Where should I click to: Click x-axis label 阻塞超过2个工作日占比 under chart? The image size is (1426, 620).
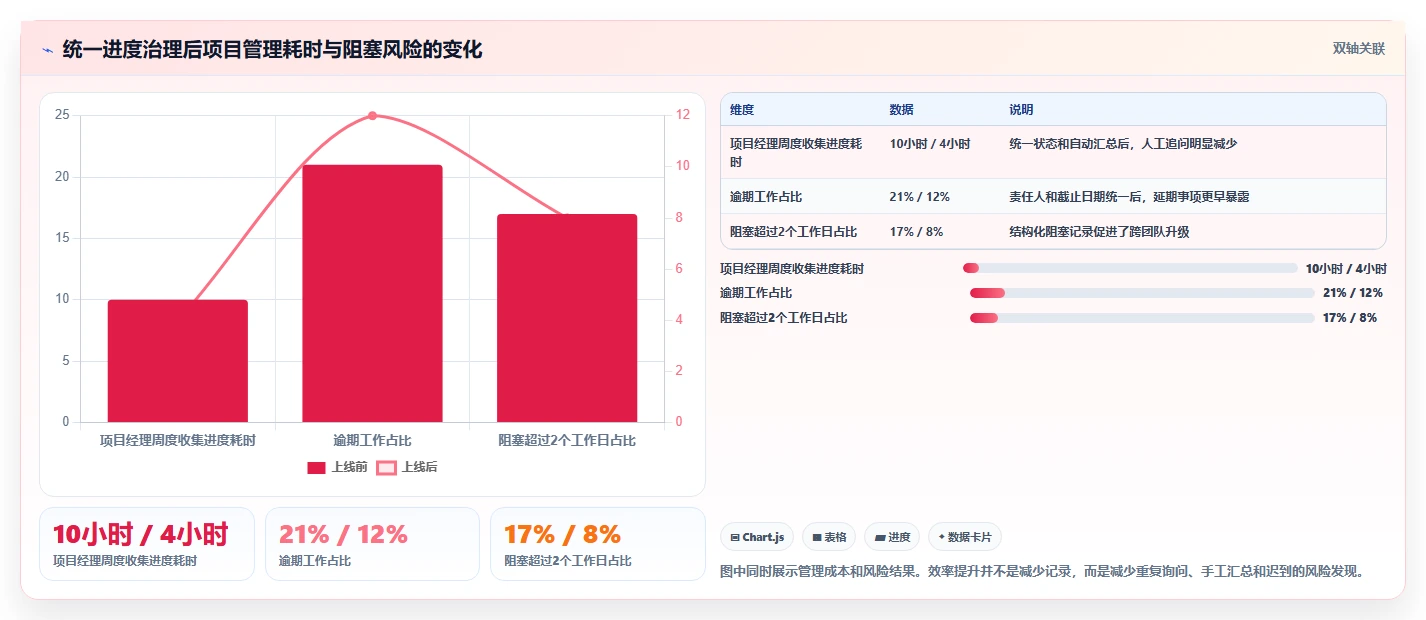[x=567, y=440]
